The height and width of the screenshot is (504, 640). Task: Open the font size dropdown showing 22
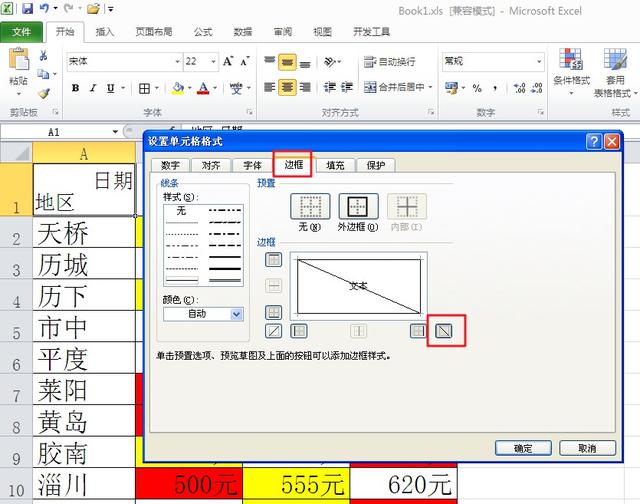(213, 62)
